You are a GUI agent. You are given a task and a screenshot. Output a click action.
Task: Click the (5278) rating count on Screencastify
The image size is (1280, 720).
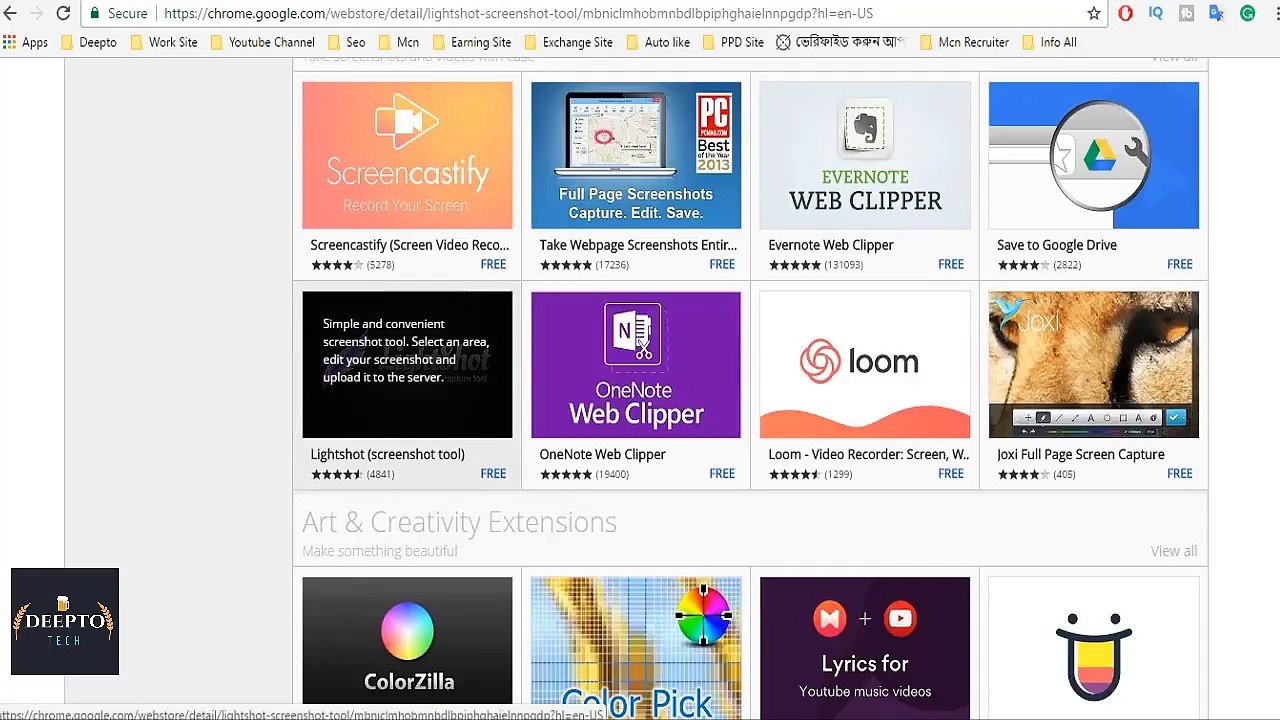[x=381, y=265]
